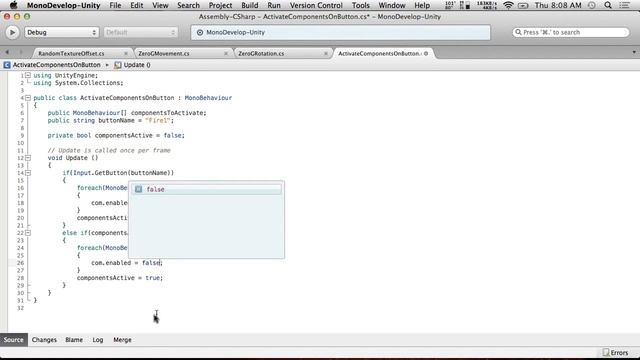Click the comment 'Update is called once per frame'
Viewport: 640px width, 360px height.
(109, 151)
